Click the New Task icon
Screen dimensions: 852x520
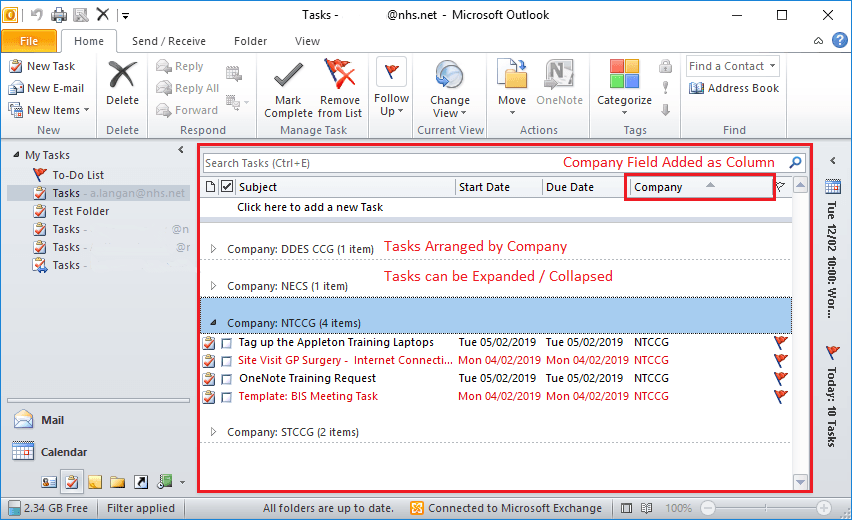(16, 66)
